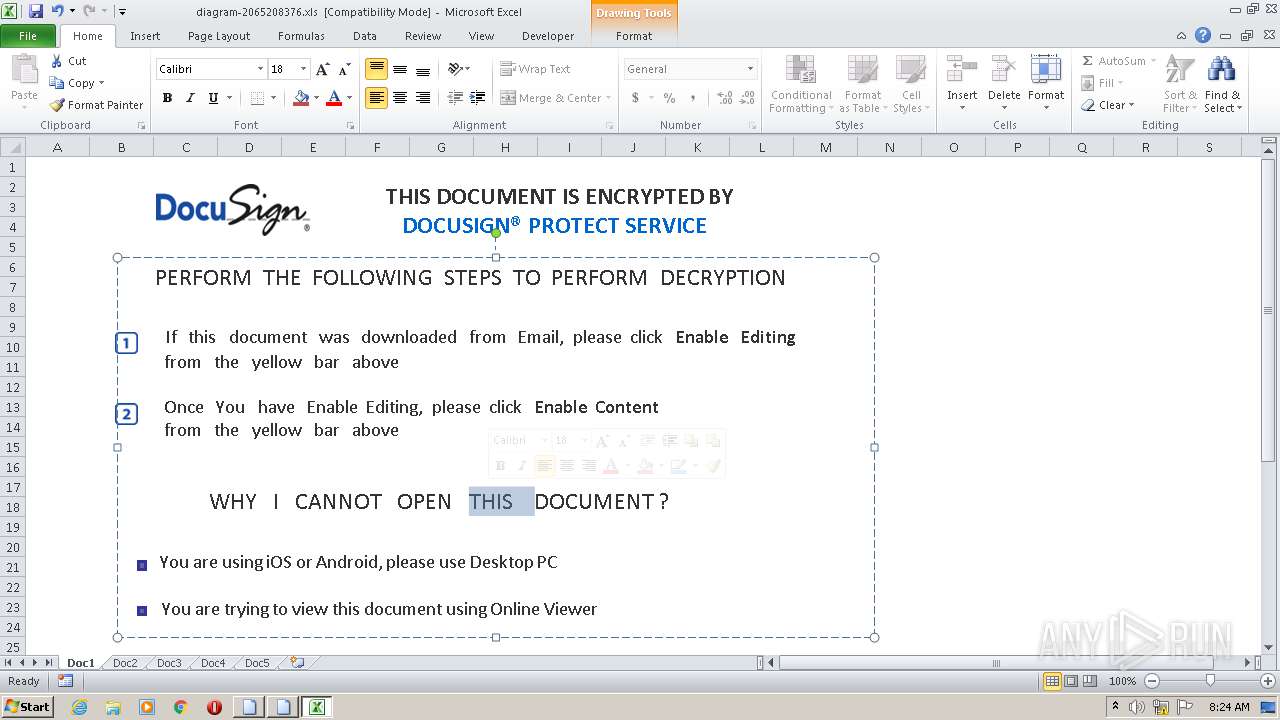The width and height of the screenshot is (1280, 720).
Task: Open Internet Explorer from taskbar
Action: 79,707
